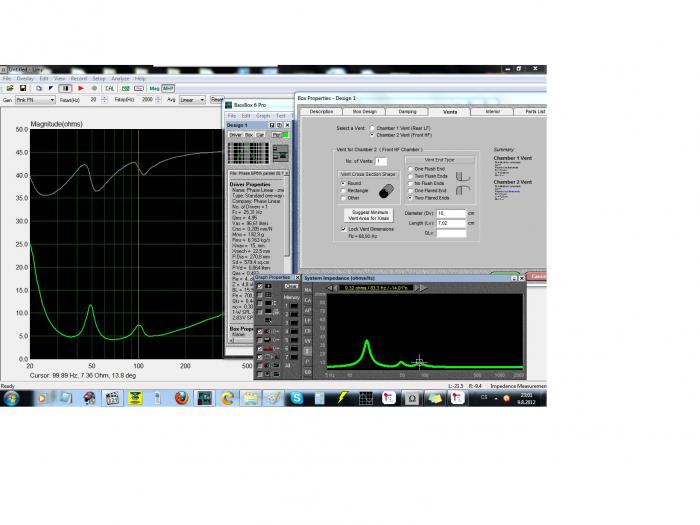Click Suggest Minimum Vent Area for Xmax
This screenshot has height=525, width=700.
click(x=368, y=215)
